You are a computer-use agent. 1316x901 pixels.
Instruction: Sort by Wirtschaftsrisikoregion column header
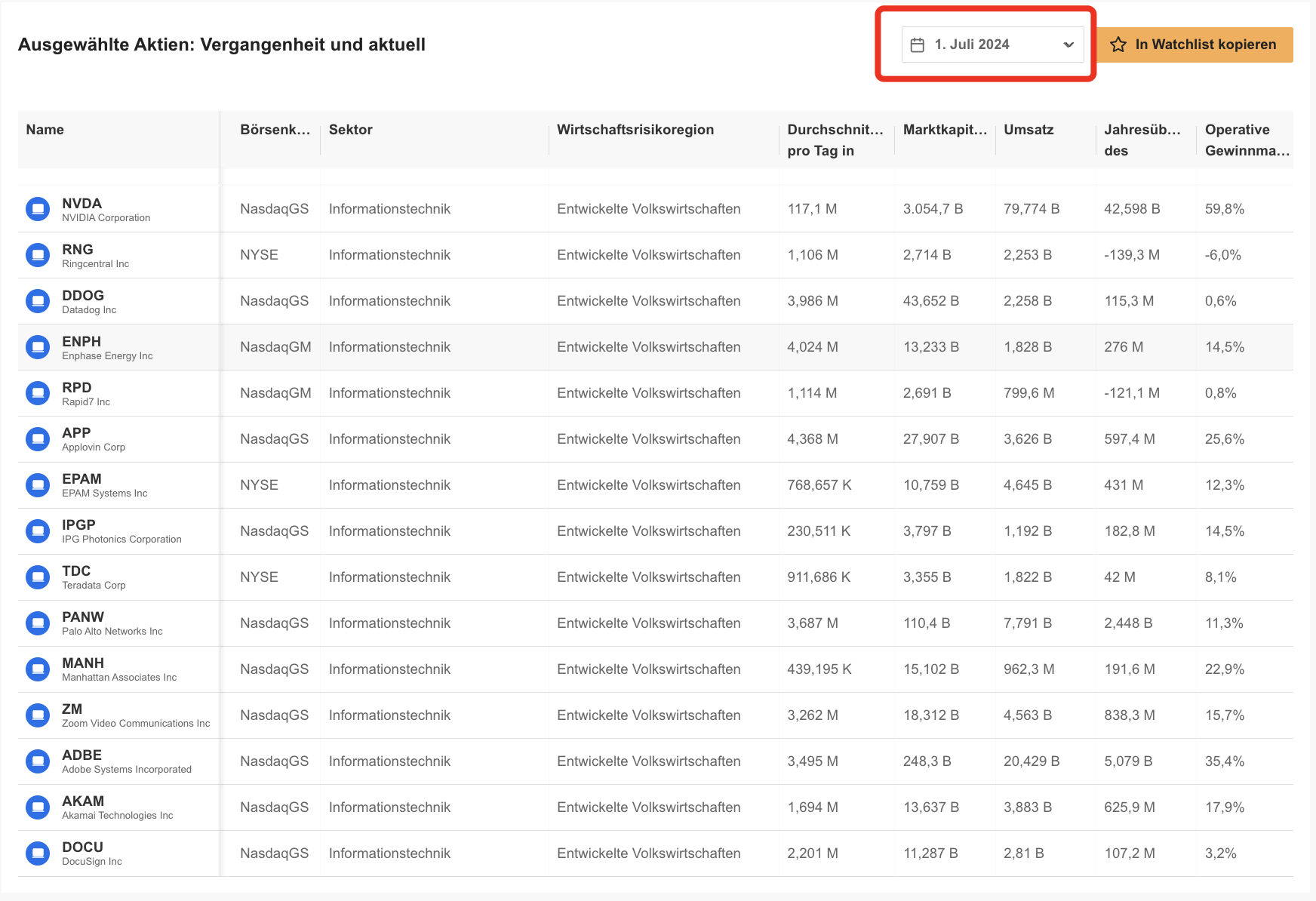[x=635, y=130]
